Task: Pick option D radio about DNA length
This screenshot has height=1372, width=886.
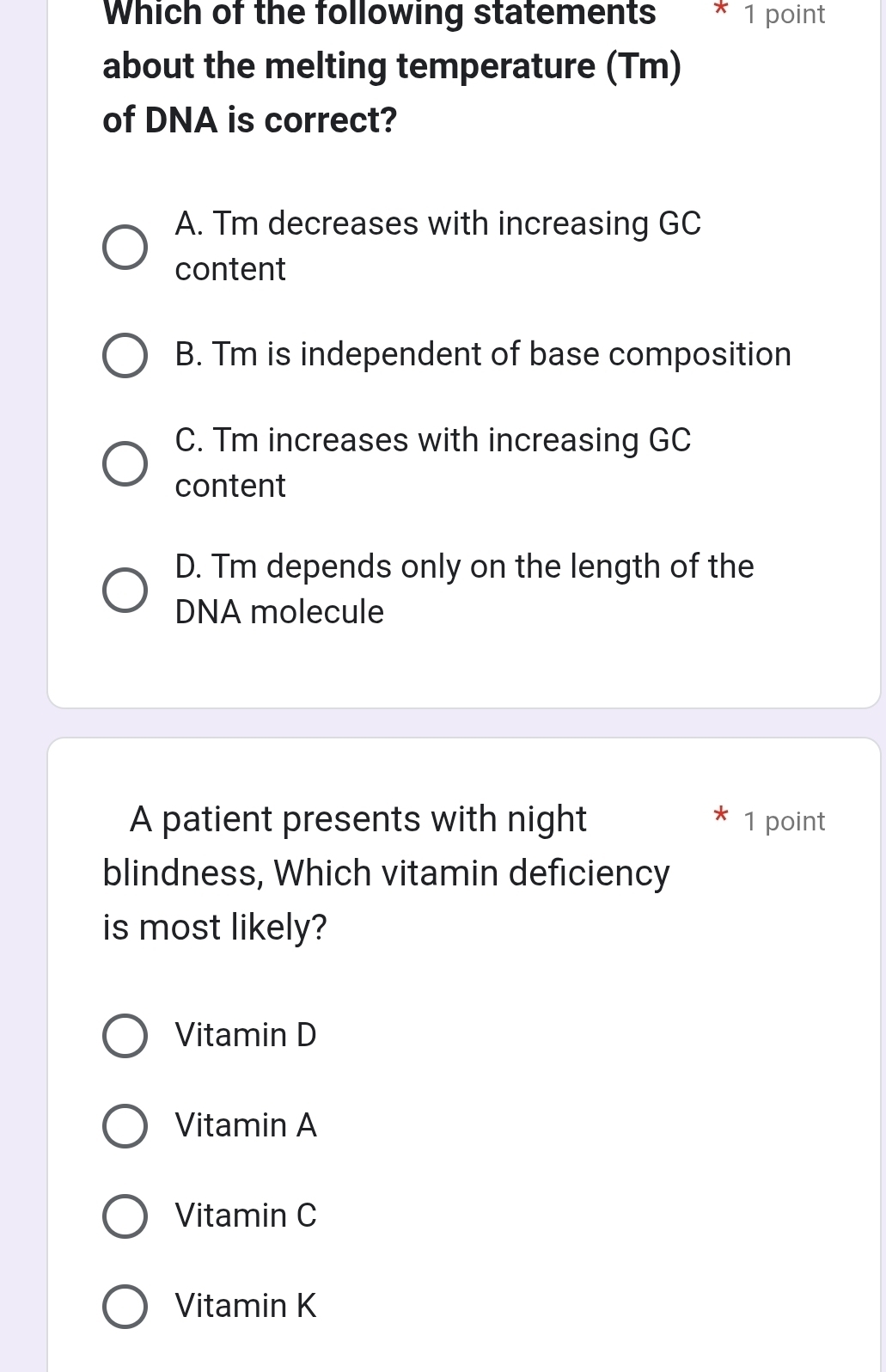Action: click(125, 591)
